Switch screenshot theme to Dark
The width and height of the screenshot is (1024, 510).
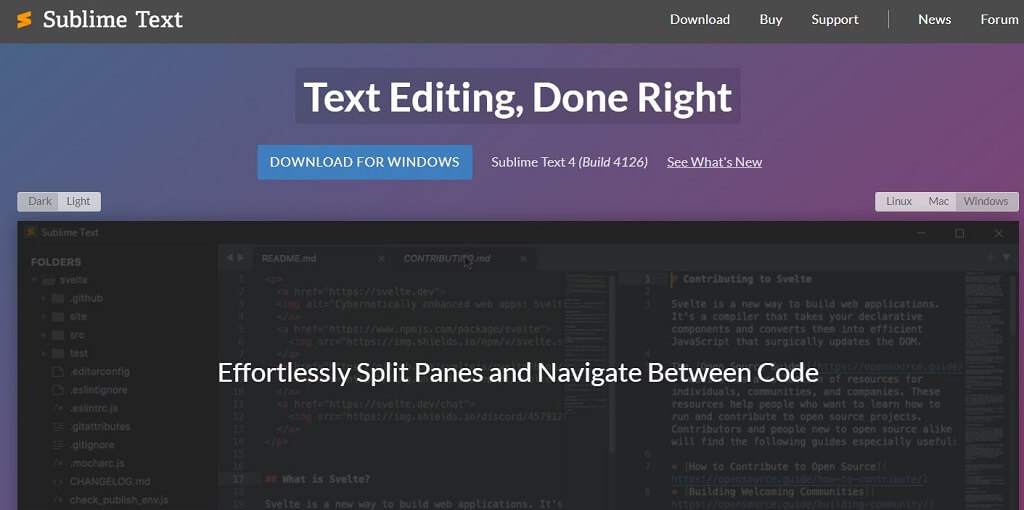[39, 201]
